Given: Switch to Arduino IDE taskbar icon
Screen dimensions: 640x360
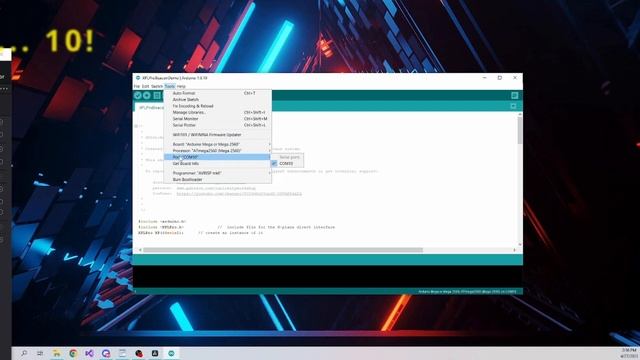Looking at the screenshot, I should [x=171, y=353].
